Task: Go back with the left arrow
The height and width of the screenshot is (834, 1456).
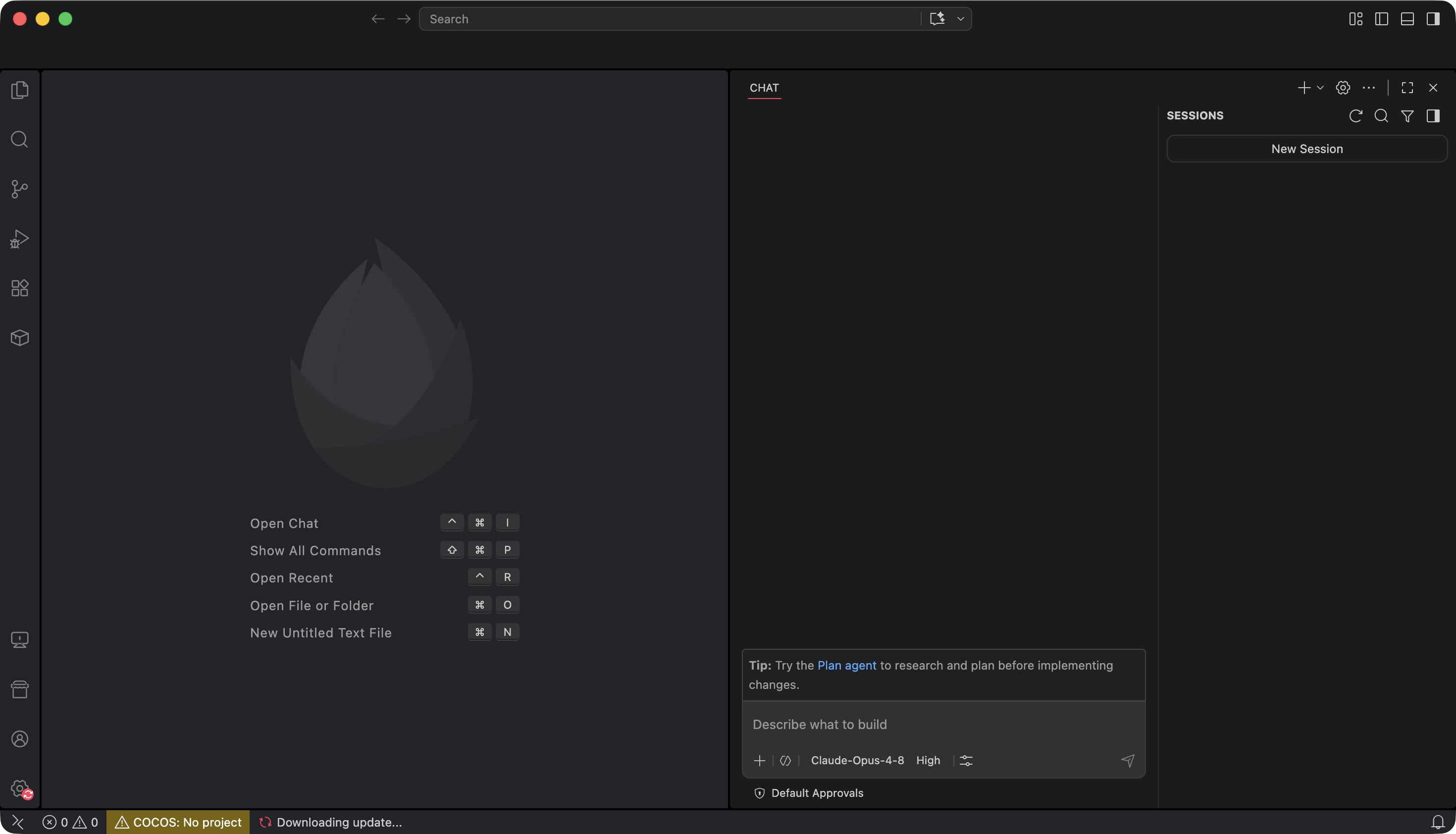Action: coord(377,19)
